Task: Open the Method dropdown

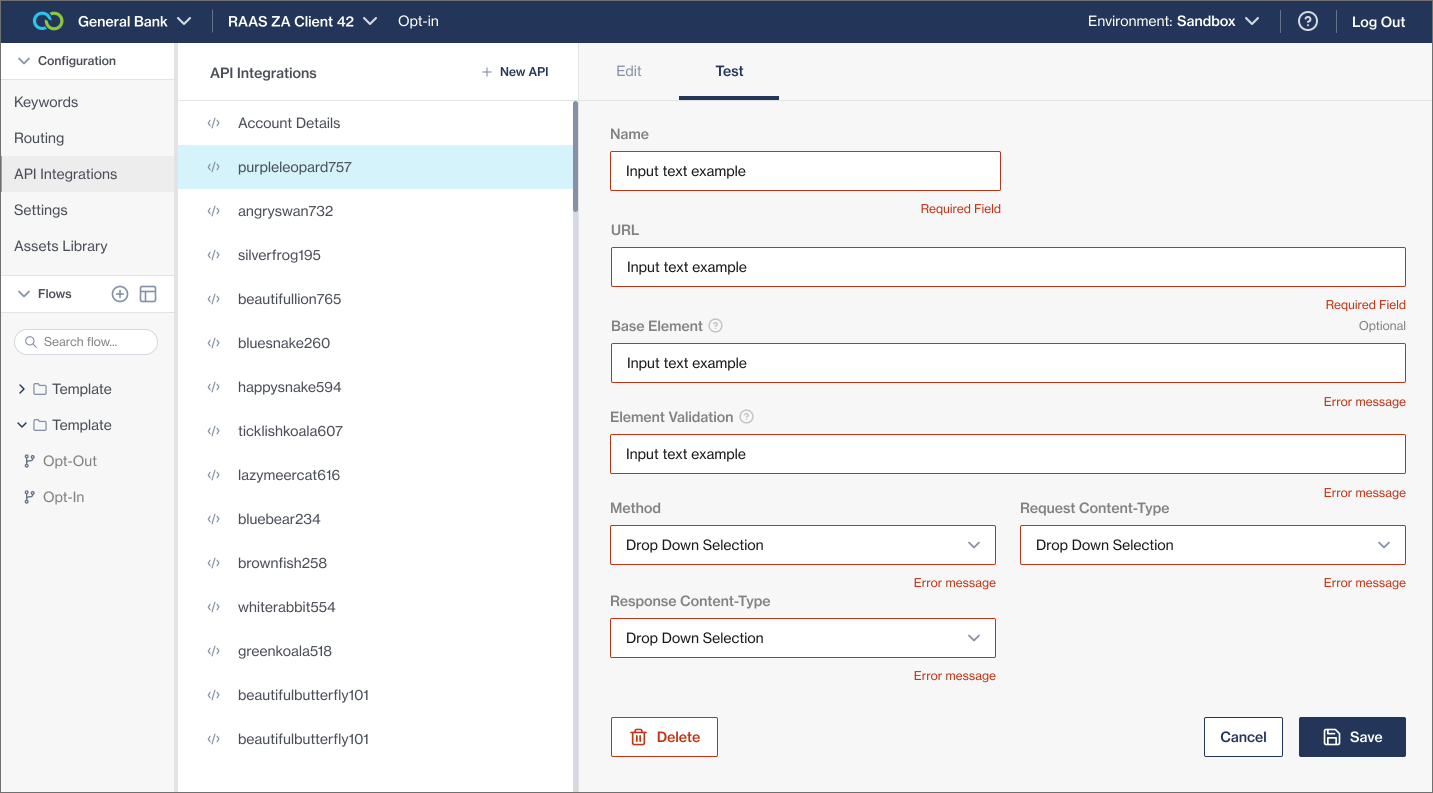Action: 802,545
